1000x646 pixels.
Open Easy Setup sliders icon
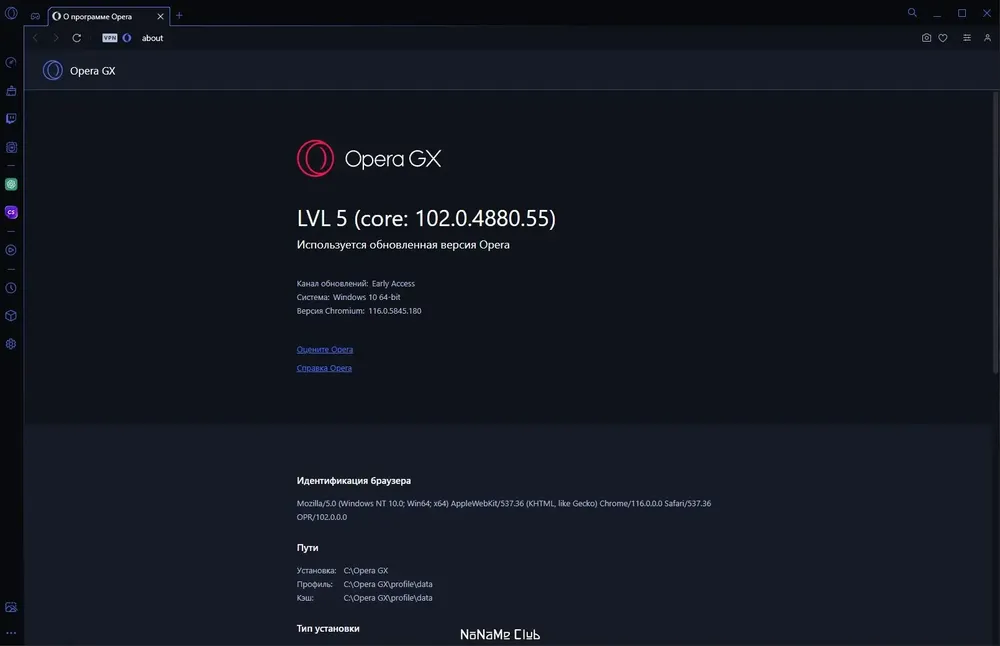pos(967,38)
